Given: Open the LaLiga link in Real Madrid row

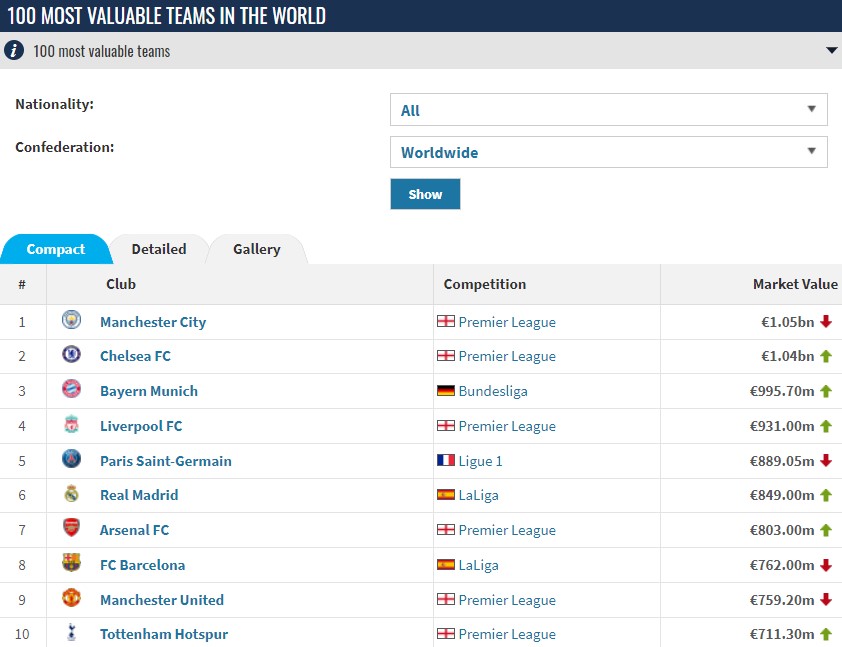Looking at the screenshot, I should (x=478, y=495).
